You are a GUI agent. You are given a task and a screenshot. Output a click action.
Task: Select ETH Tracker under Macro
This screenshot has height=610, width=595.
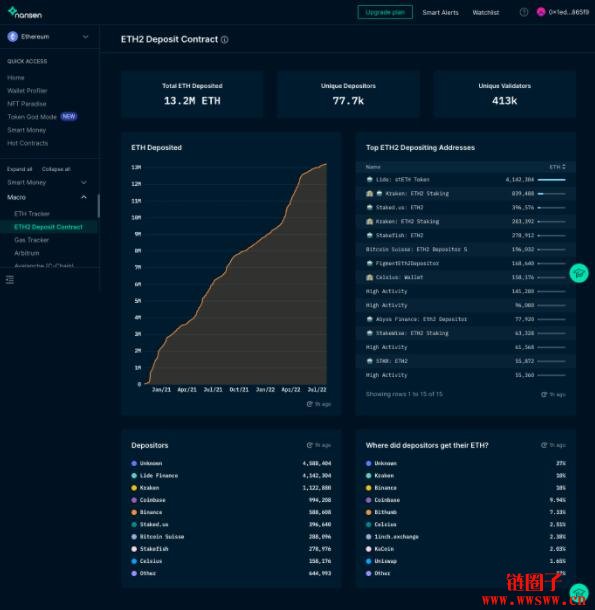point(32,214)
